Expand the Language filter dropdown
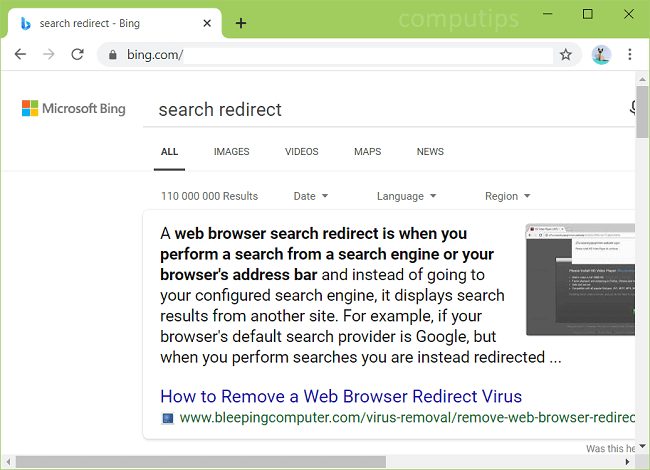Viewport: 650px width, 470px height. 406,196
